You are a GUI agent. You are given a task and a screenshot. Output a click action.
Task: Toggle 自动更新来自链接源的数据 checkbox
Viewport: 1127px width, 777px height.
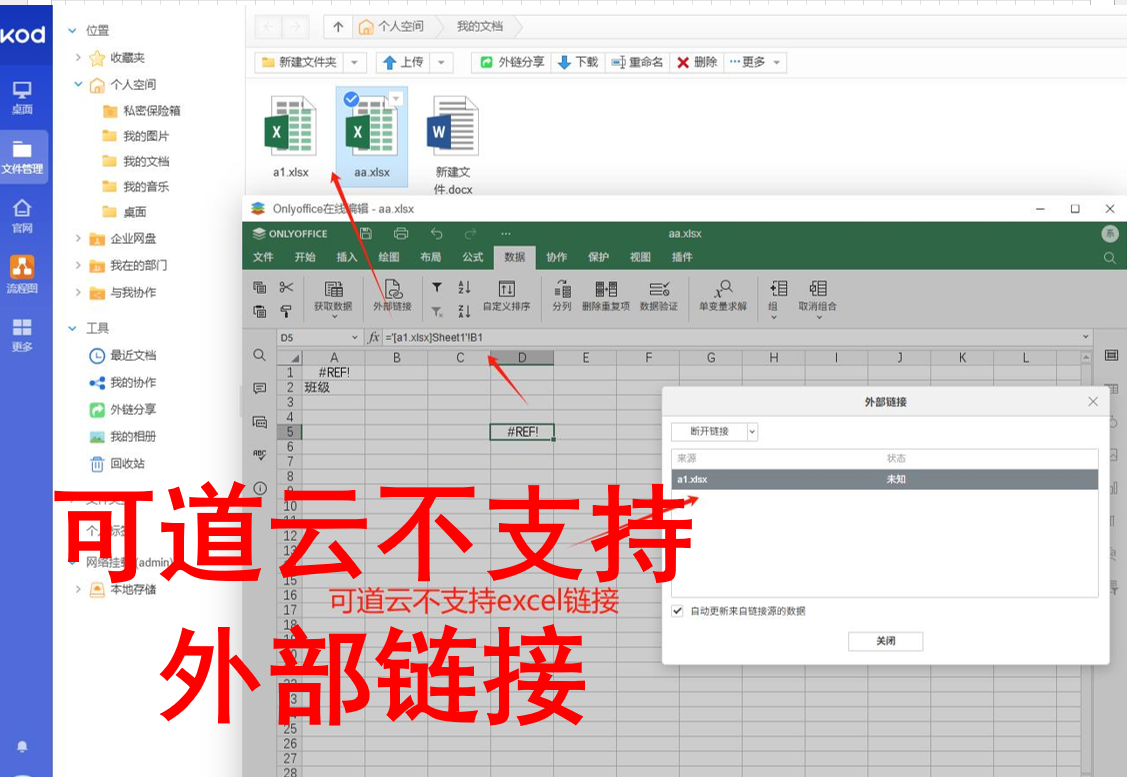[677, 611]
